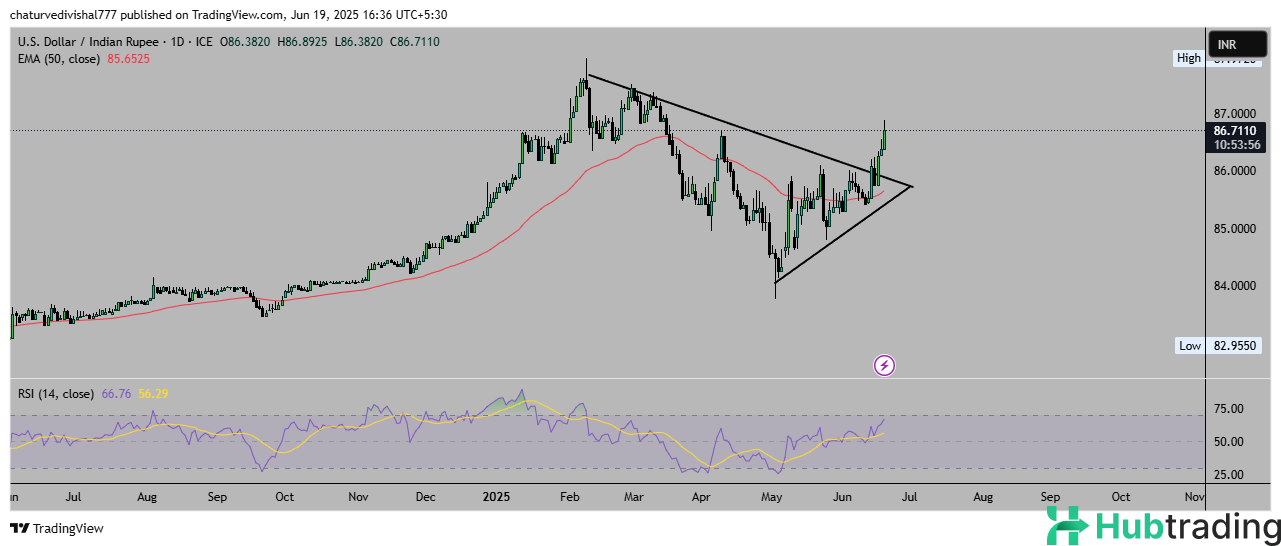The image size is (1281, 546).
Task: Click the purple lightning bolt event icon
Action: (884, 365)
